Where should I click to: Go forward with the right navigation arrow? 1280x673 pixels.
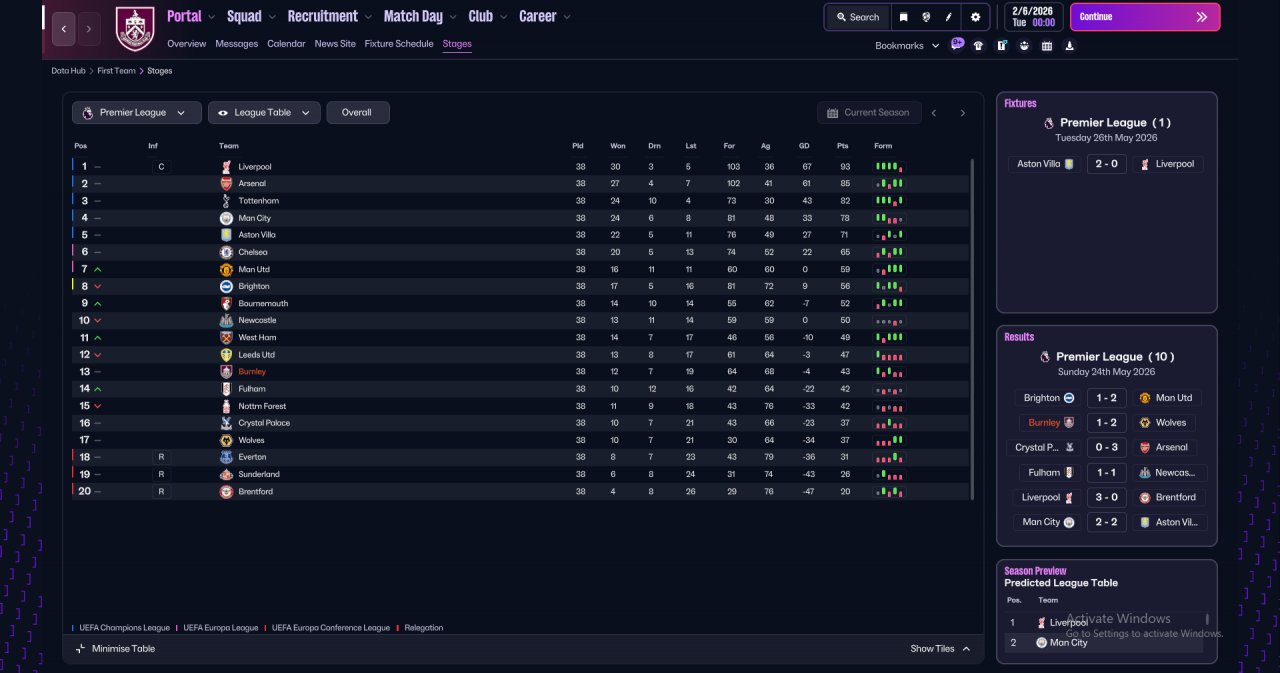[x=89, y=29]
